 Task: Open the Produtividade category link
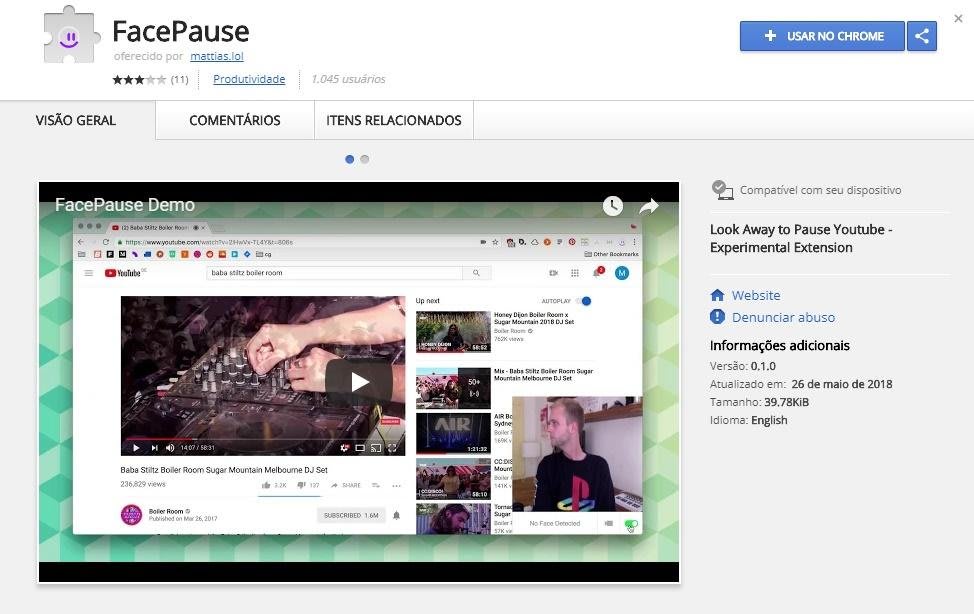click(x=249, y=79)
